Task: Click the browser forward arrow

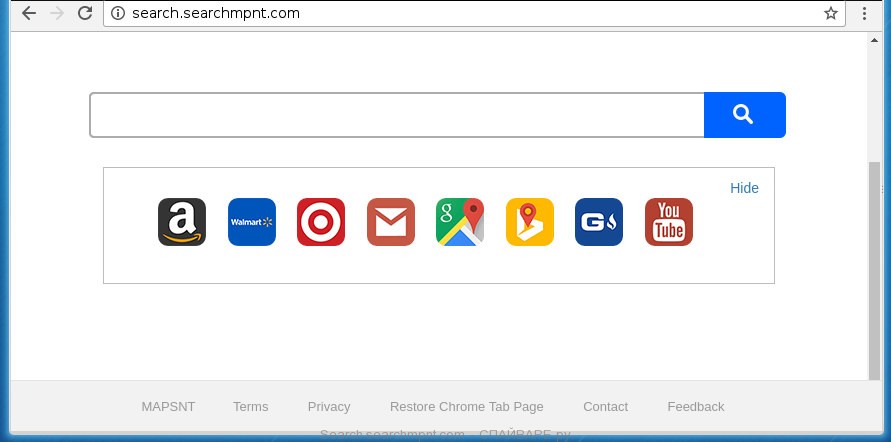Action: tap(57, 13)
